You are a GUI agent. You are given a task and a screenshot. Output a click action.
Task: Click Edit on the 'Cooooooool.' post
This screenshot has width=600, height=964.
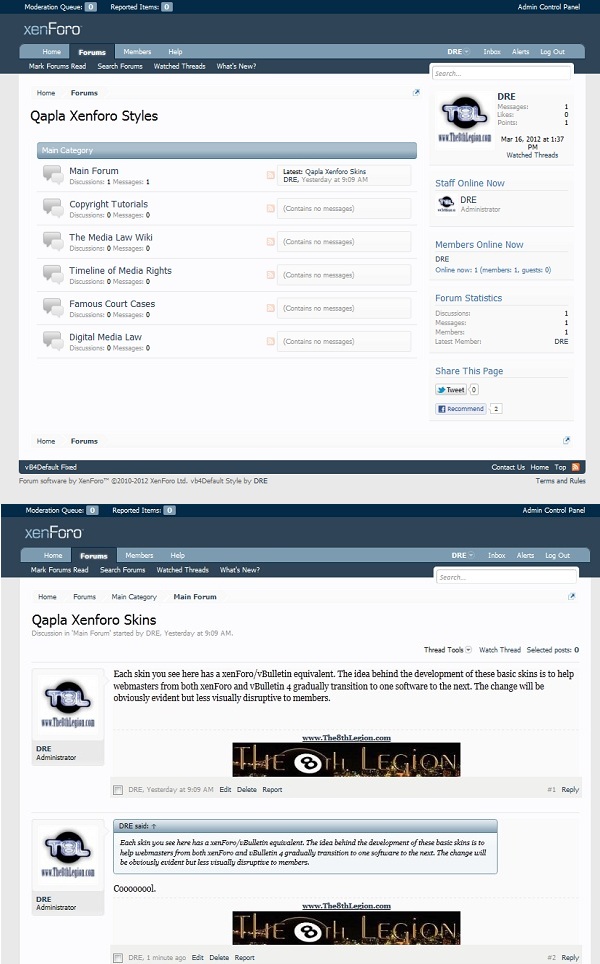pos(198,958)
